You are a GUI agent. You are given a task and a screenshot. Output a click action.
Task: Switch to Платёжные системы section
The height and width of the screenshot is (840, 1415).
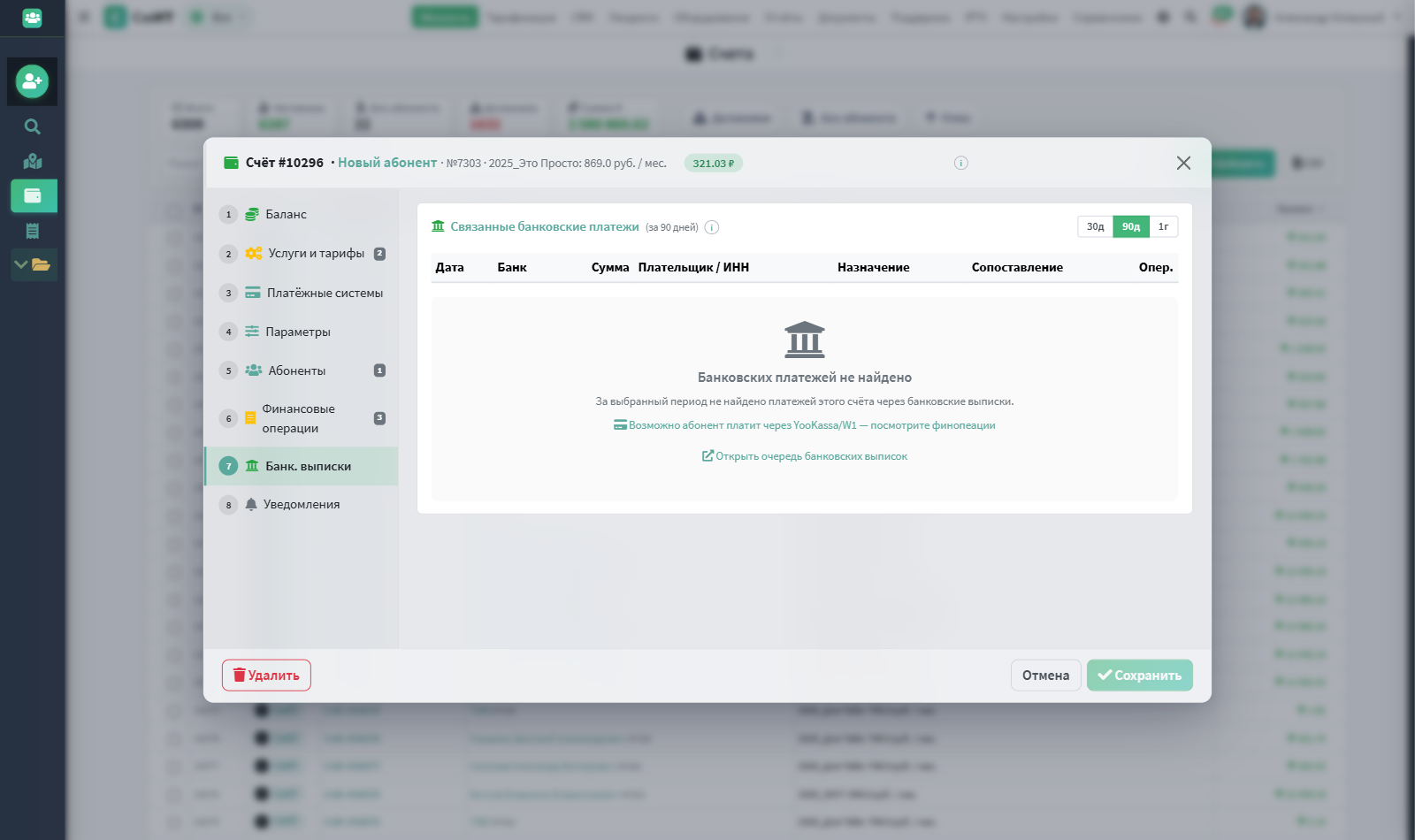tap(302, 293)
